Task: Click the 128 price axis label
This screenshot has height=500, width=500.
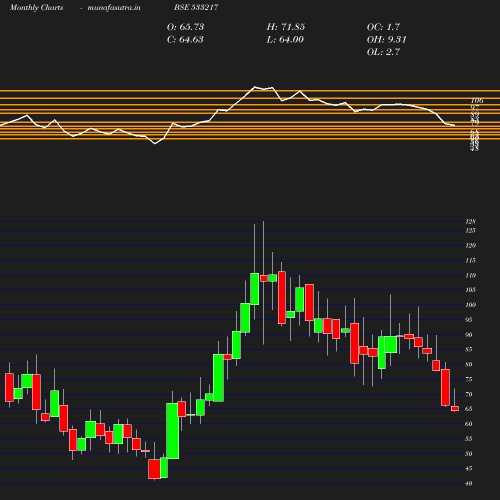Action: [470, 221]
